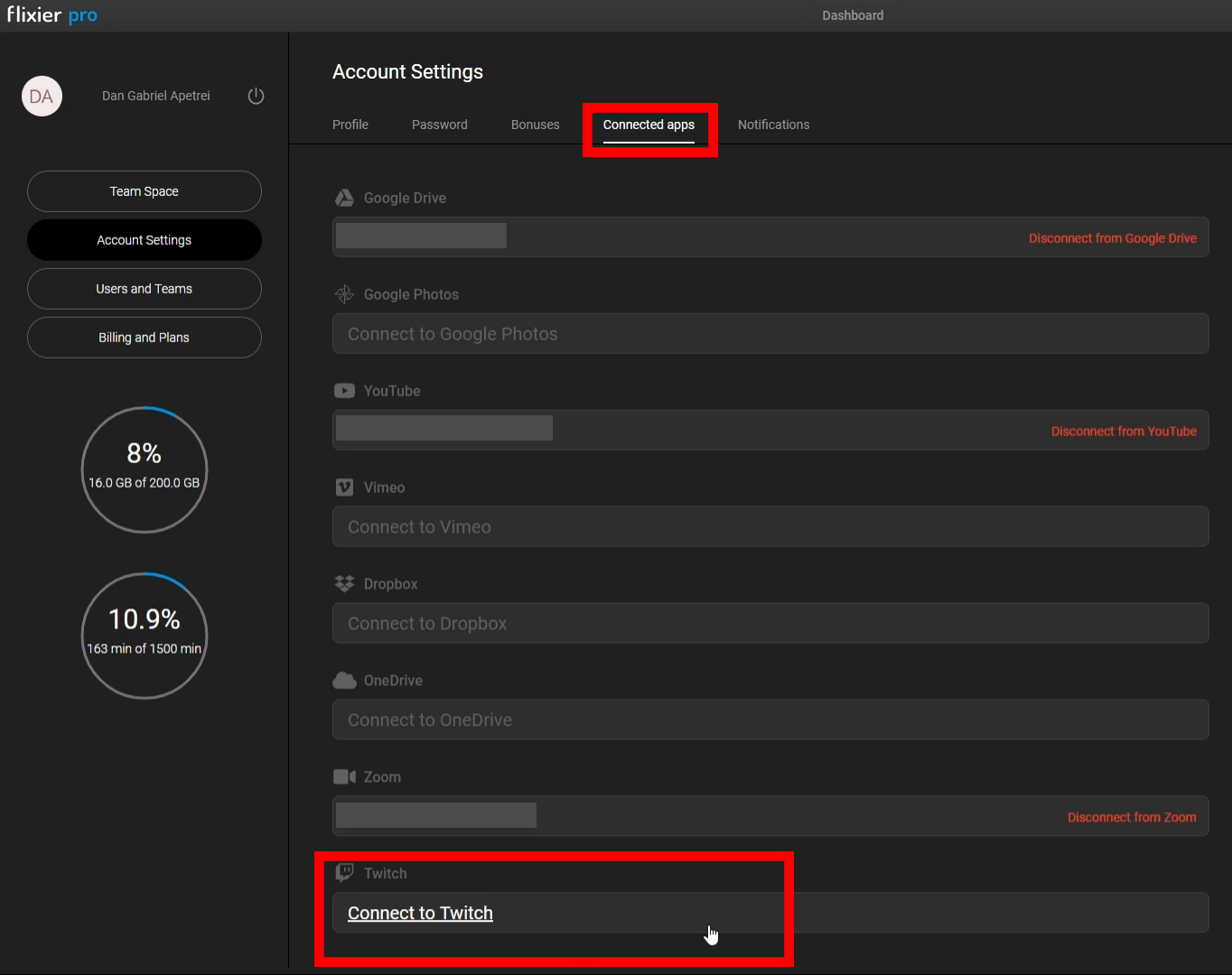
Task: Disconnect from YouTube
Action: pyautogui.click(x=1124, y=432)
